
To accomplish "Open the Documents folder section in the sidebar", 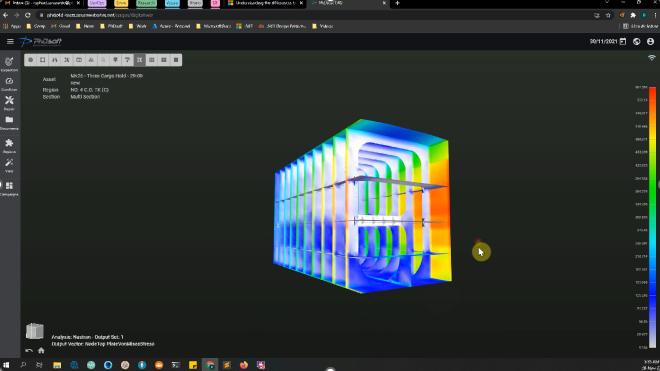I will click(9, 123).
